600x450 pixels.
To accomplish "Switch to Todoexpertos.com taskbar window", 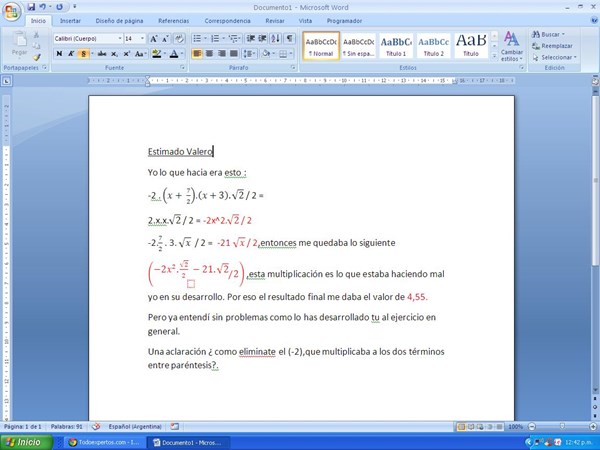I will [x=104, y=443].
